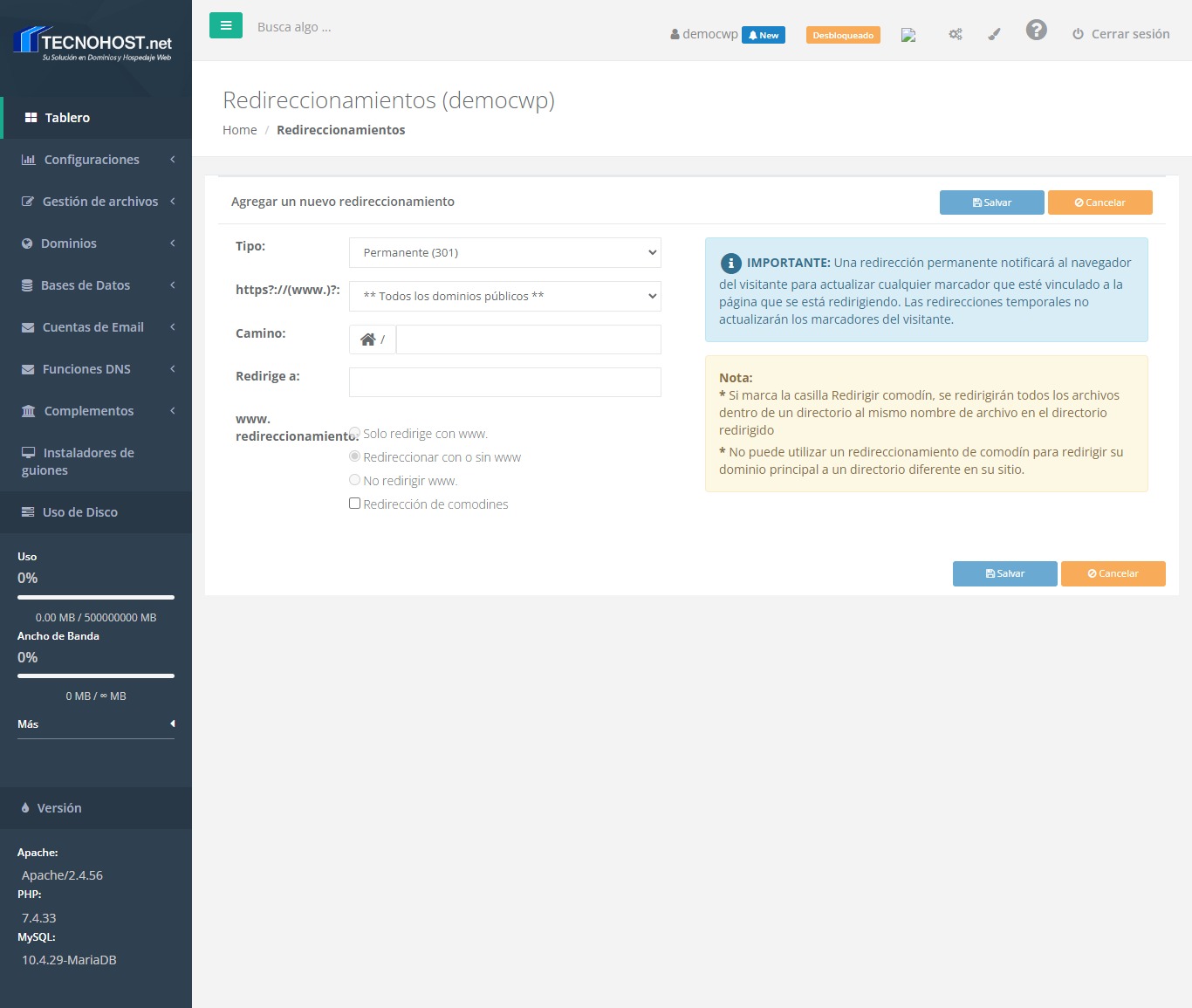Click the paintbrush theme icon

(994, 35)
